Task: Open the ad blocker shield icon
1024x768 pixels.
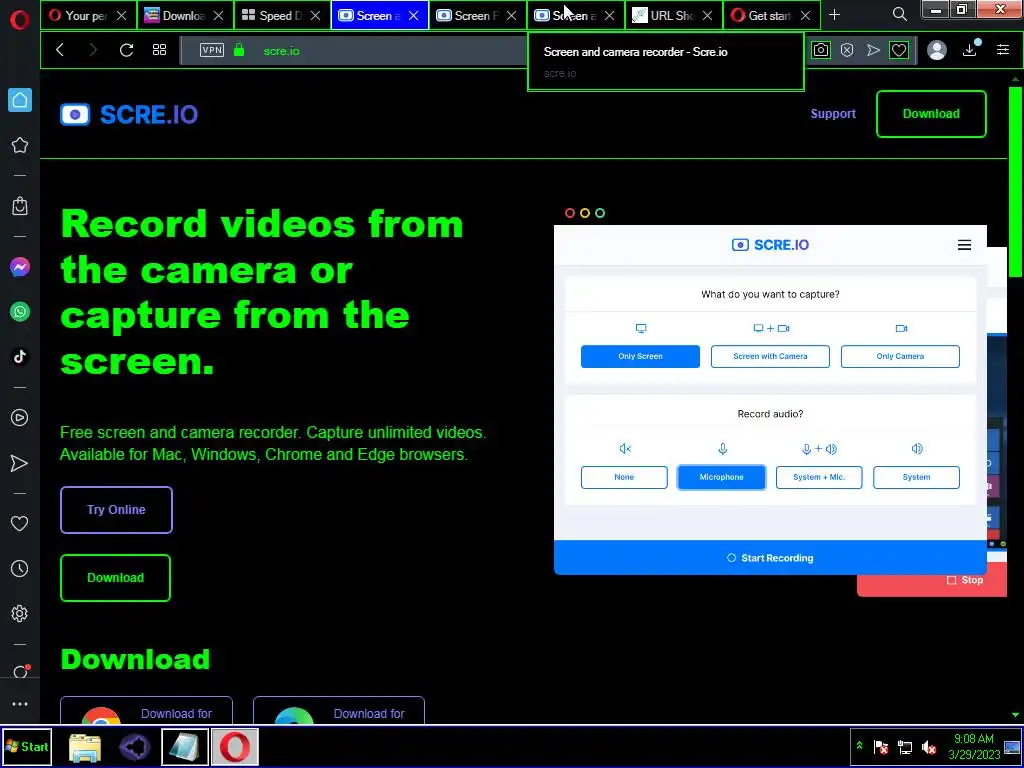Action: (x=847, y=50)
